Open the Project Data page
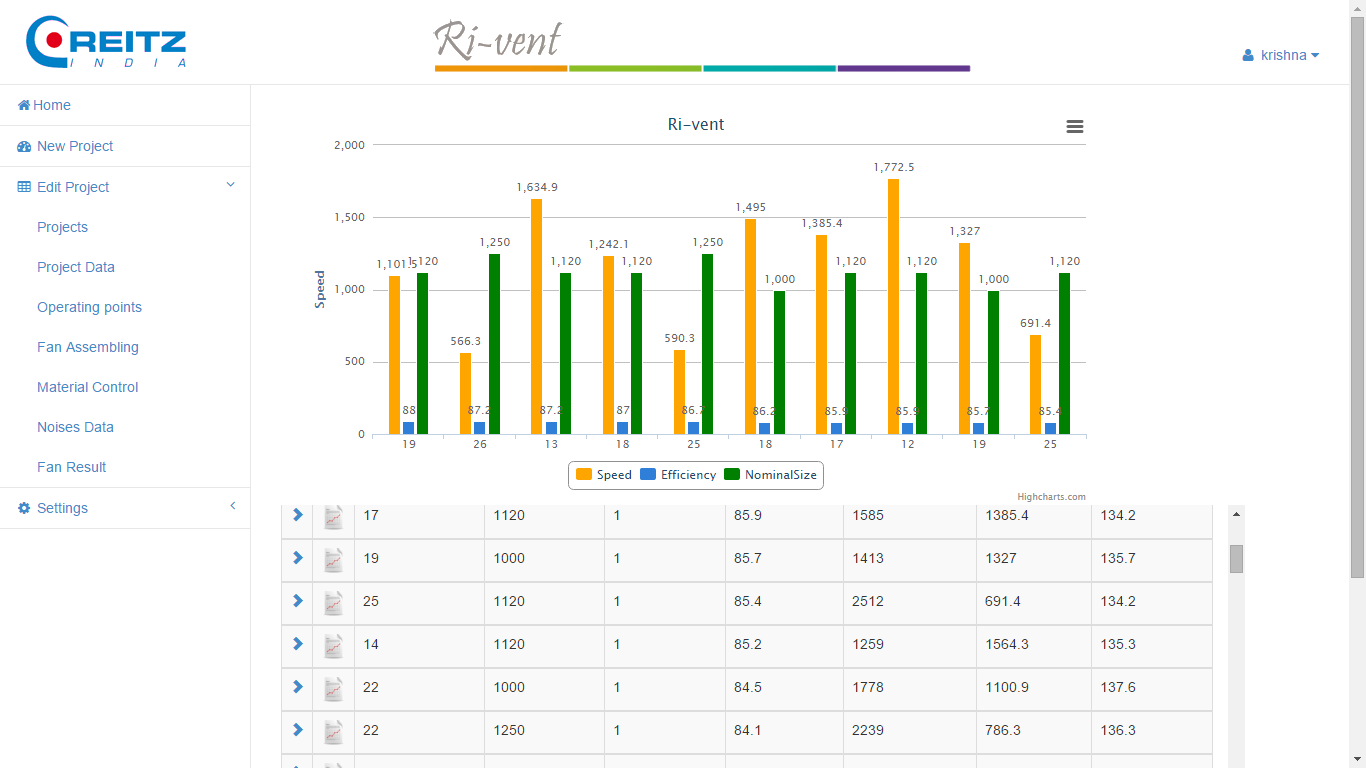1366x768 pixels. coord(76,267)
